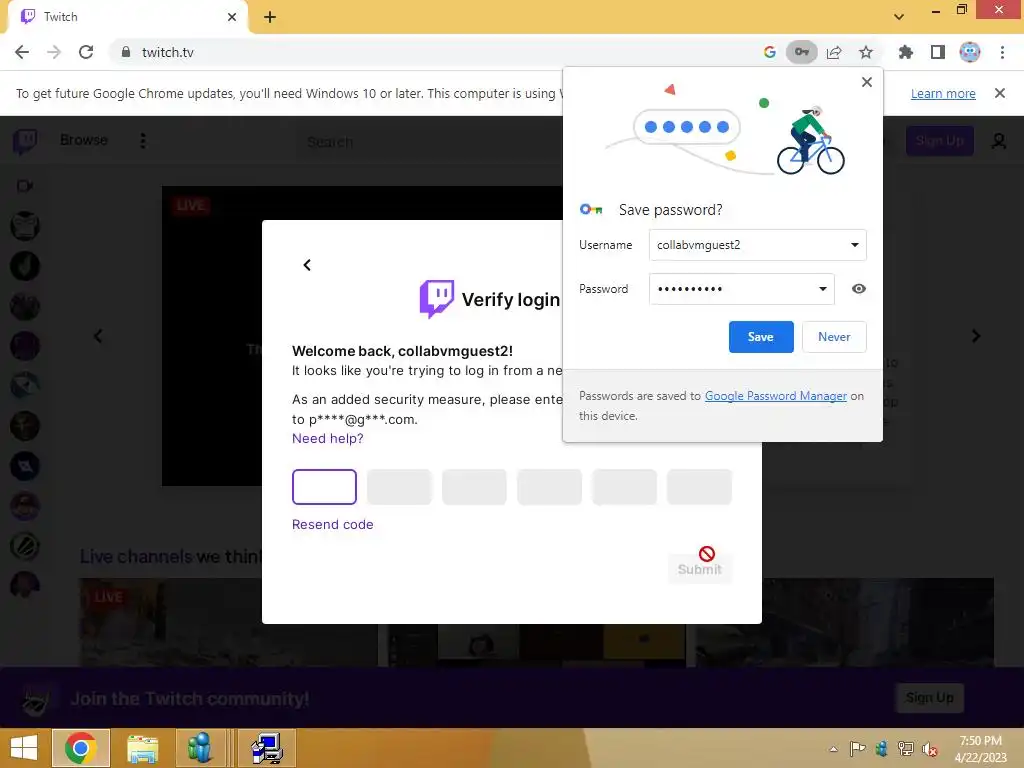Show password with the eye icon
Viewport: 1024px width, 768px height.
pyautogui.click(x=859, y=289)
